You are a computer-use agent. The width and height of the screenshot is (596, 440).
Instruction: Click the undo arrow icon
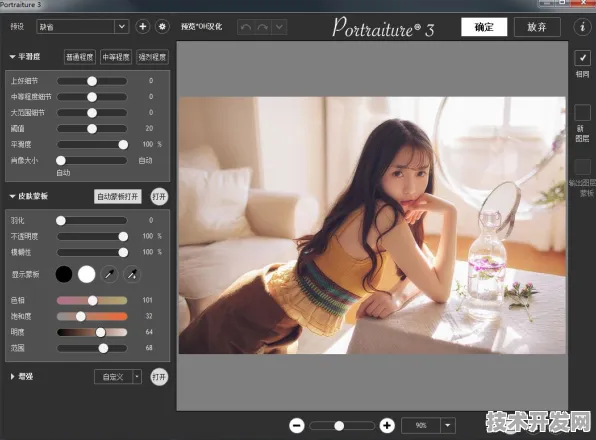pos(246,27)
